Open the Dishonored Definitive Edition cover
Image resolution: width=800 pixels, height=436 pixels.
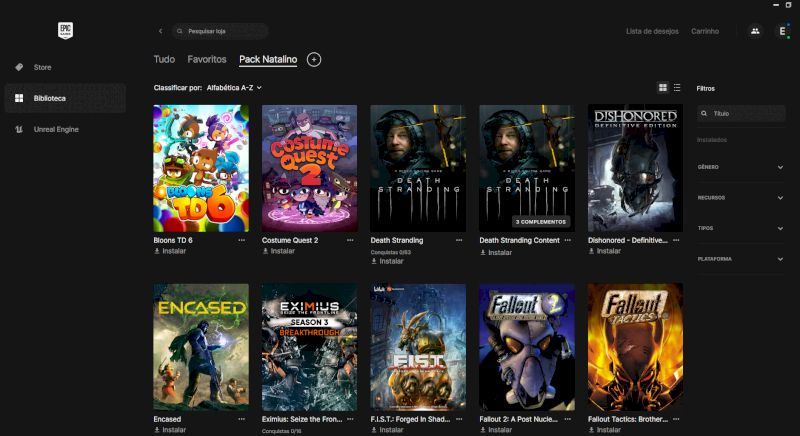635,168
